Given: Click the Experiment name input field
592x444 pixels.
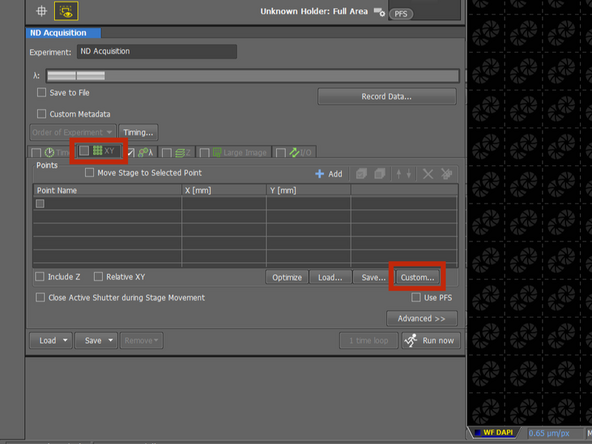Looking at the screenshot, I should click(x=157, y=51).
